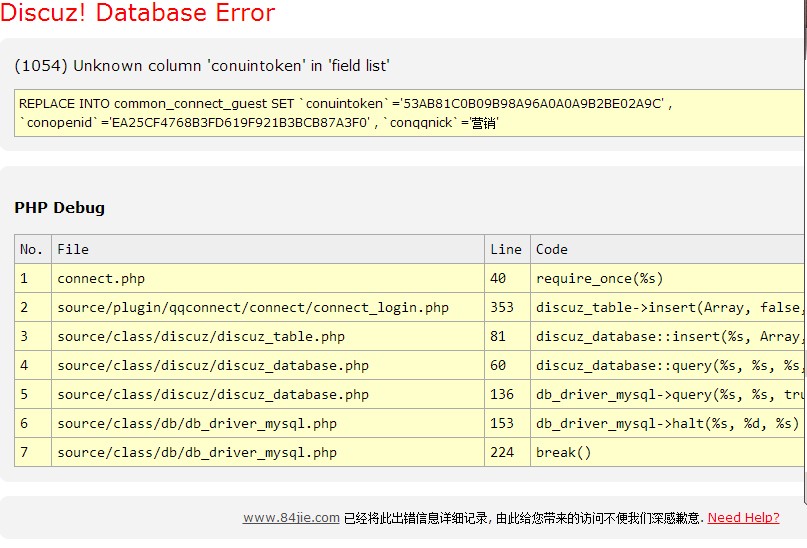Click the File column header
The height and width of the screenshot is (548, 807).
coord(268,250)
